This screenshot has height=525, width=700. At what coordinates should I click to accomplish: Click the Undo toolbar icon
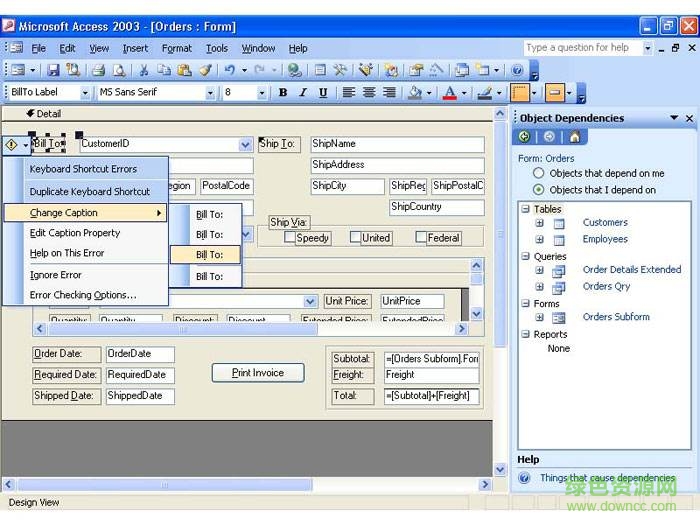(230, 70)
